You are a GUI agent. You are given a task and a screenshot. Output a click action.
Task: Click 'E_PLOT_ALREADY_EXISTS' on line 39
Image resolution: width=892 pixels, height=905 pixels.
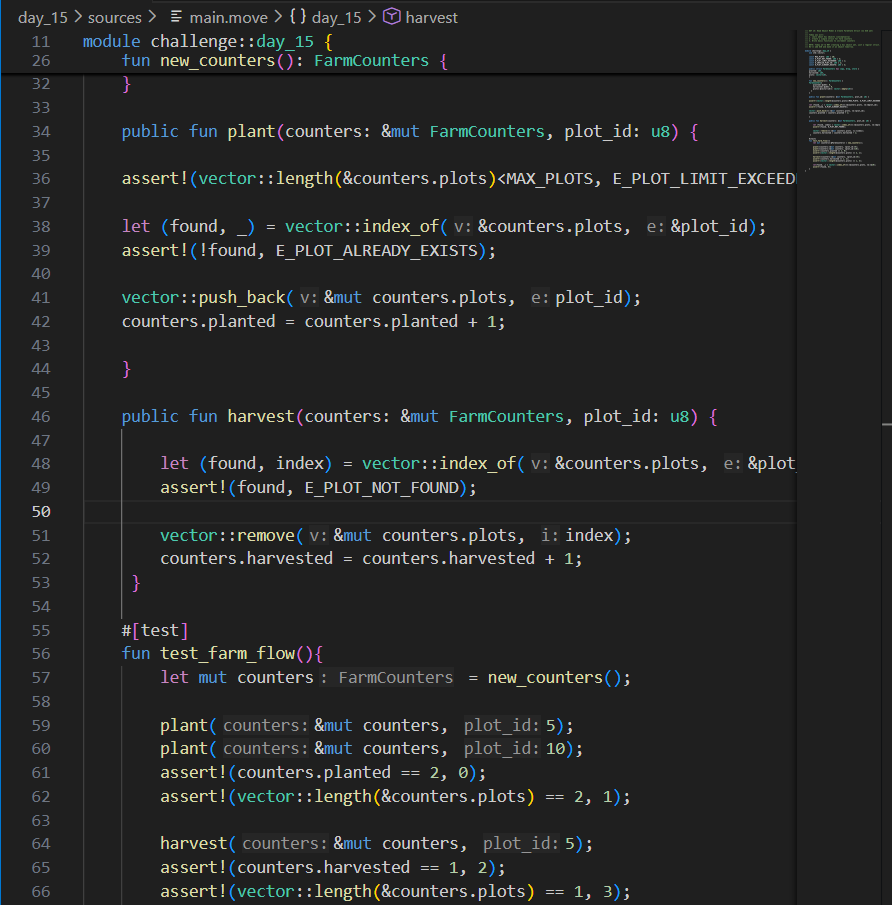tap(376, 250)
